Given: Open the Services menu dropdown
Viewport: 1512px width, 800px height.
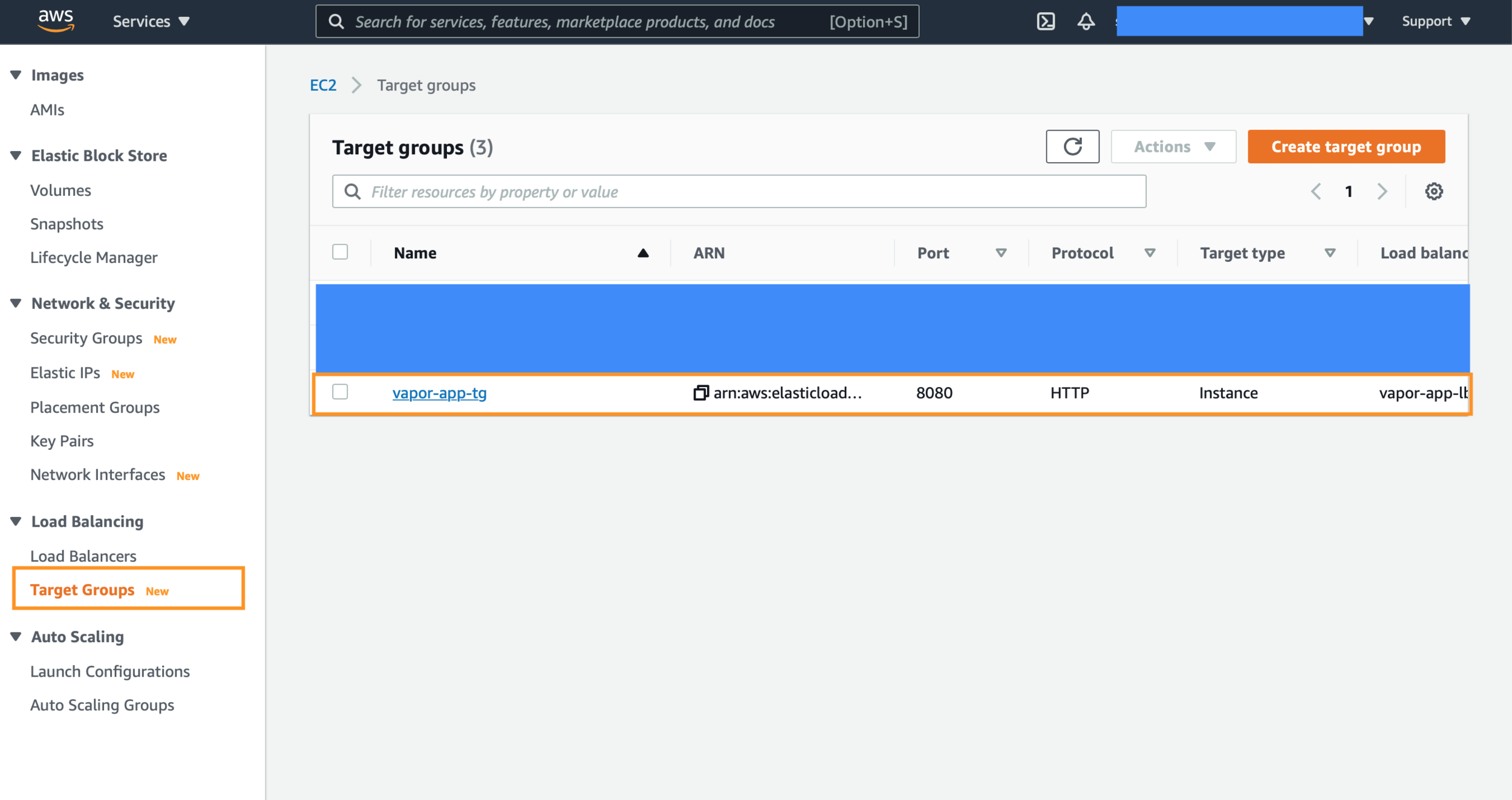Looking at the screenshot, I should coord(151,21).
